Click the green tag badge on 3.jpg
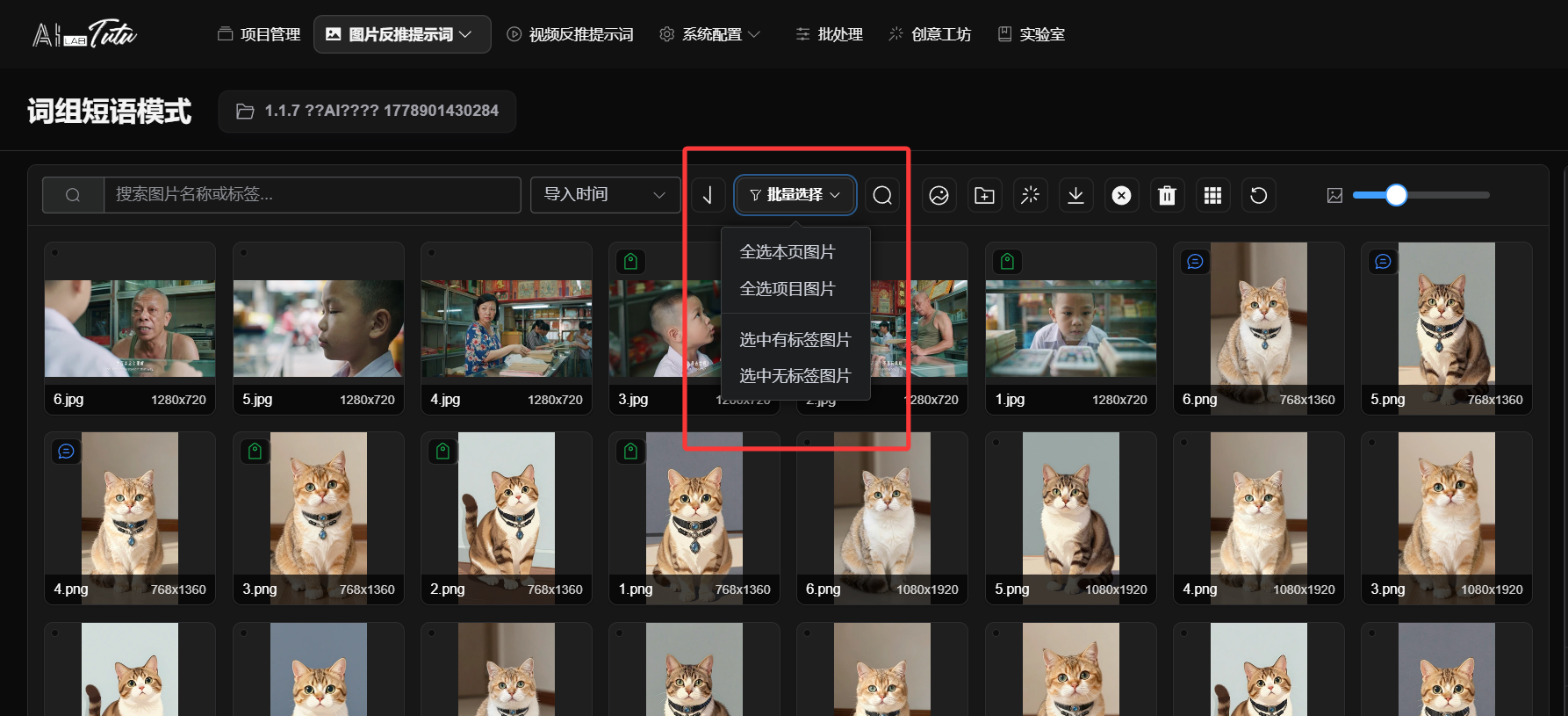The width and height of the screenshot is (1568, 716). [630, 261]
